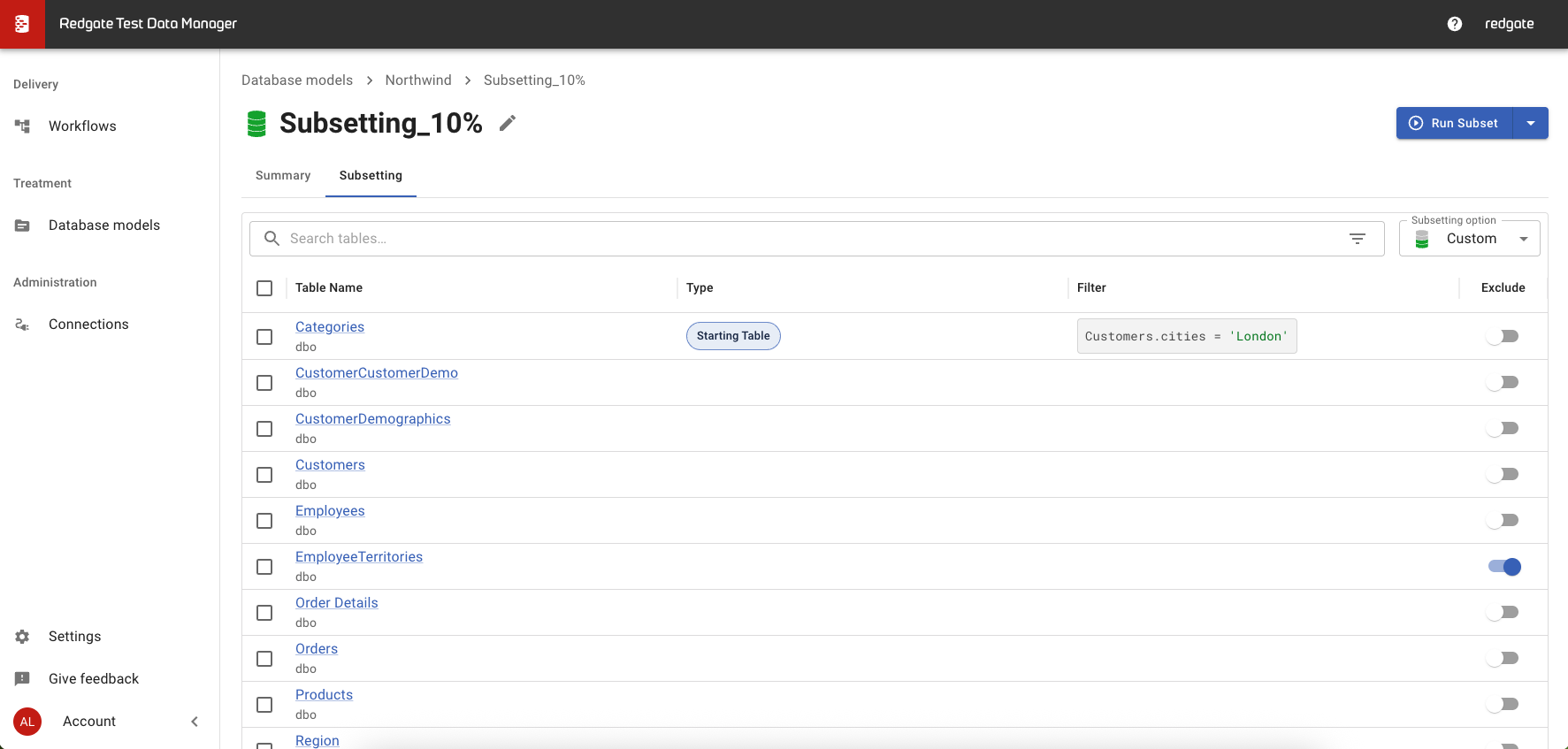Check the Customers table checkbox
Screen dimensions: 1568x749
pyautogui.click(x=264, y=475)
